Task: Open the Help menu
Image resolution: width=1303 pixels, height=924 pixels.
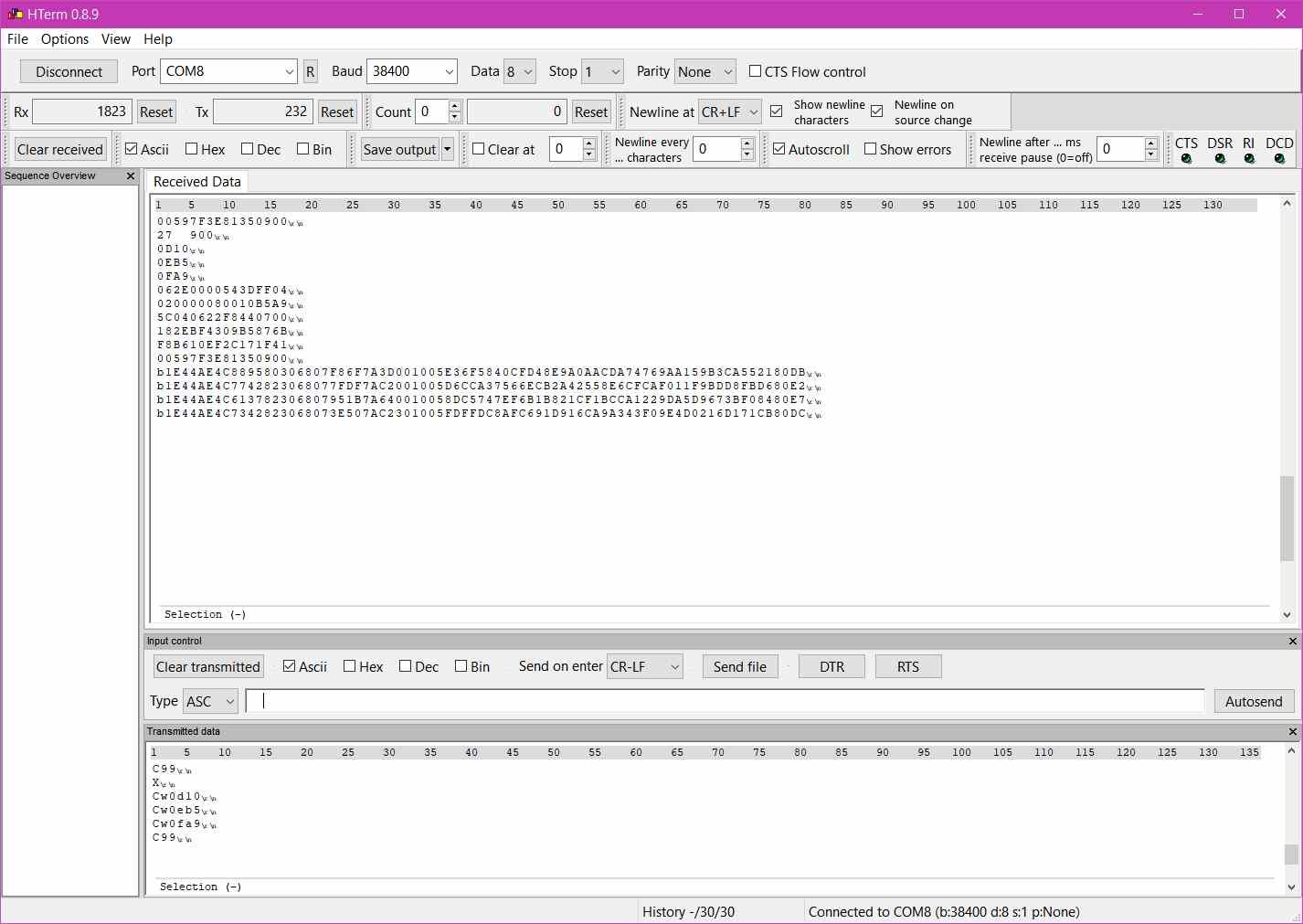Action: (x=158, y=38)
